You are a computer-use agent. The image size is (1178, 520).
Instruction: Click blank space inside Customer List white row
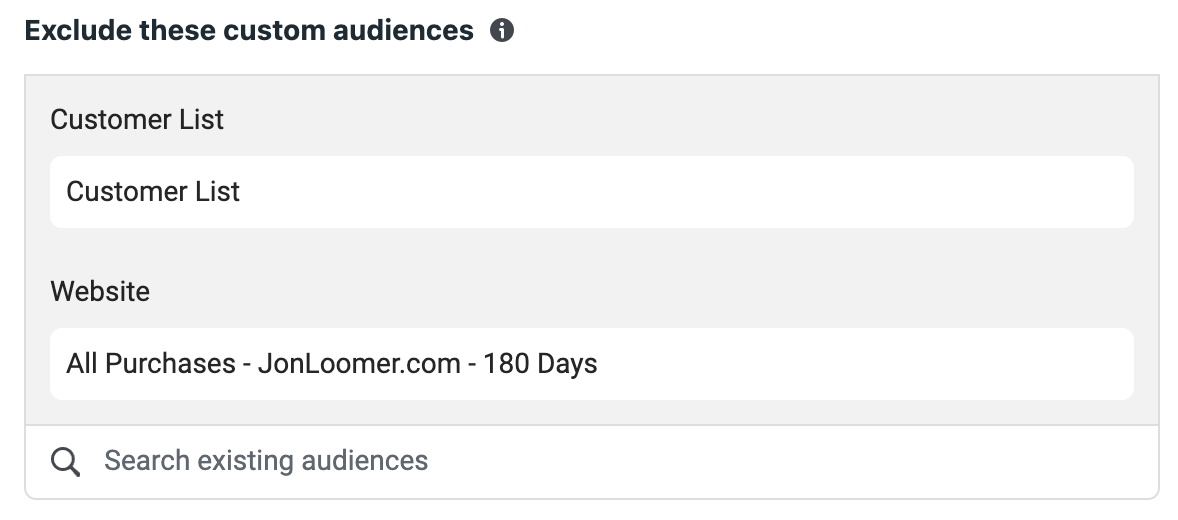click(x=676, y=192)
